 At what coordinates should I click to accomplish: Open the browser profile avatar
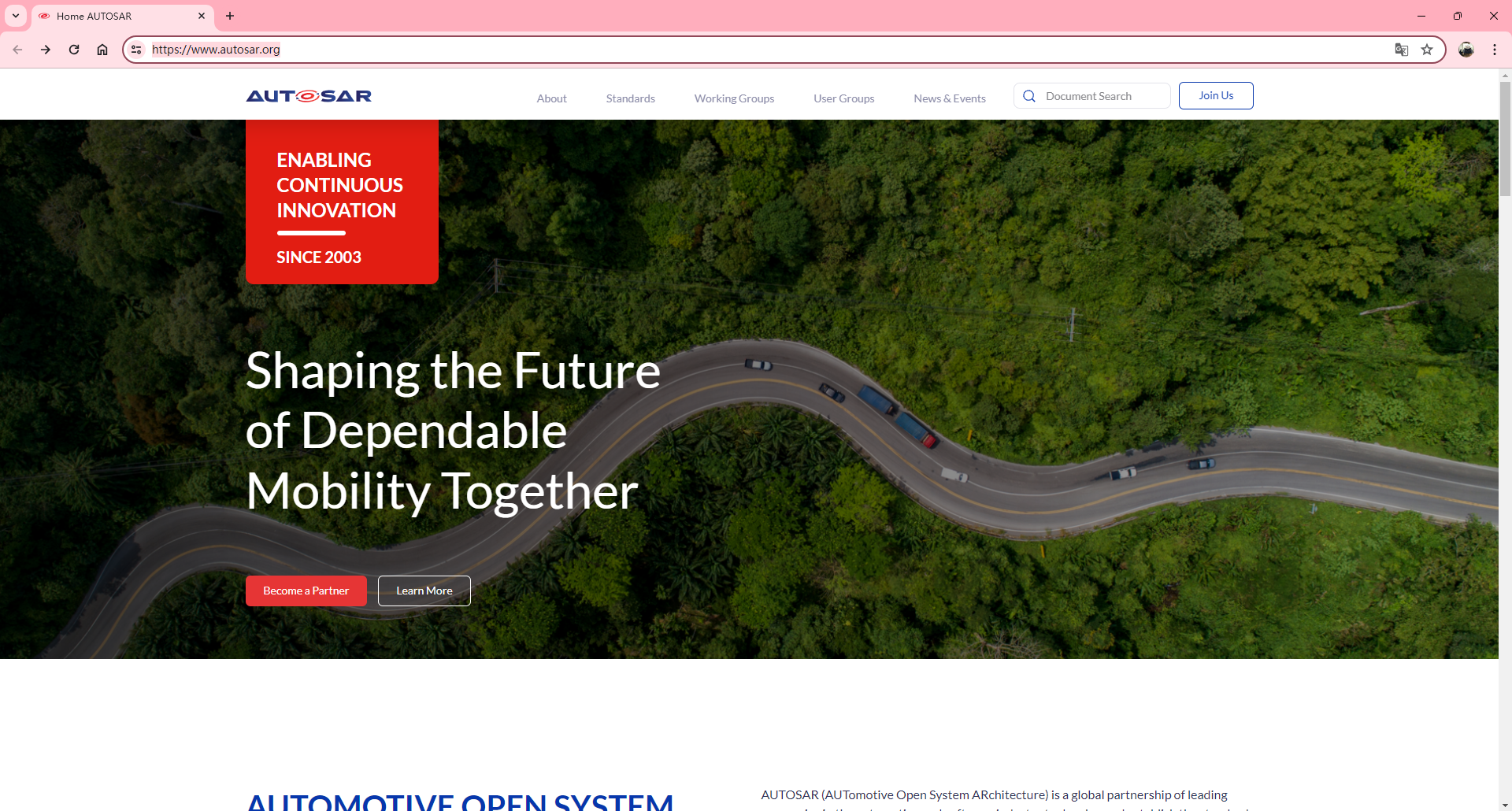pos(1466,50)
